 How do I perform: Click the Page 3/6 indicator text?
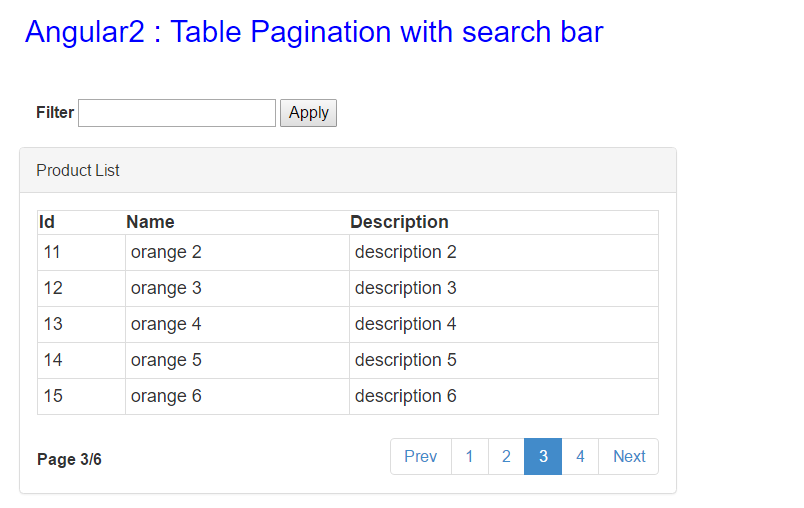coord(69,459)
